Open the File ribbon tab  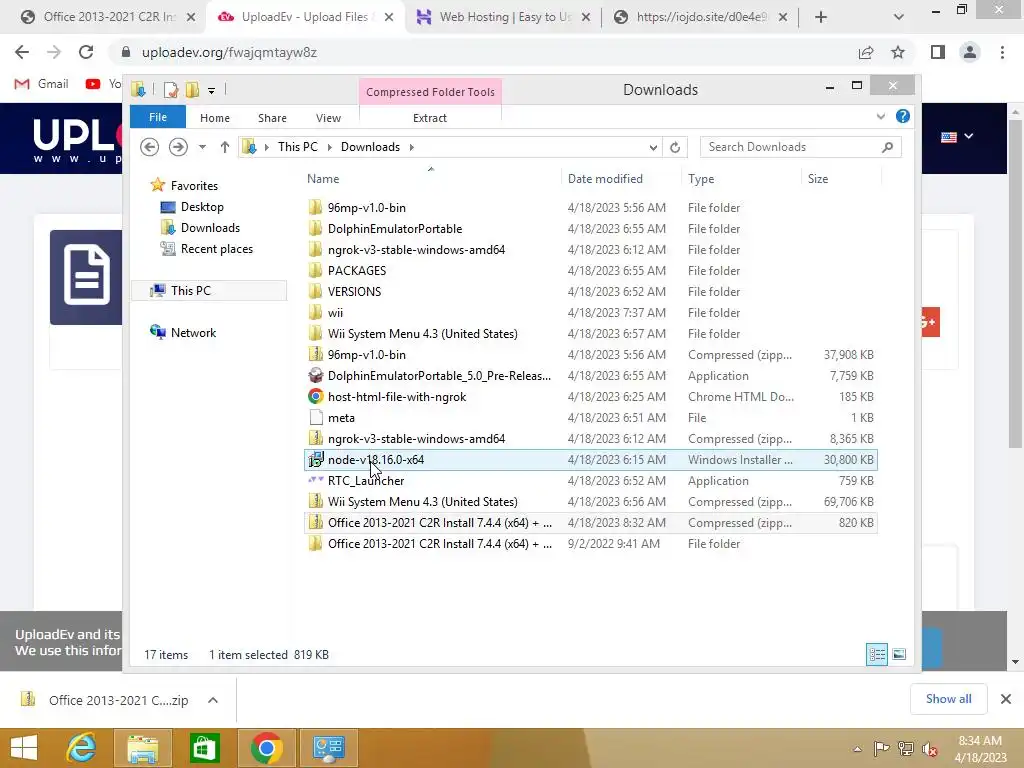(158, 117)
